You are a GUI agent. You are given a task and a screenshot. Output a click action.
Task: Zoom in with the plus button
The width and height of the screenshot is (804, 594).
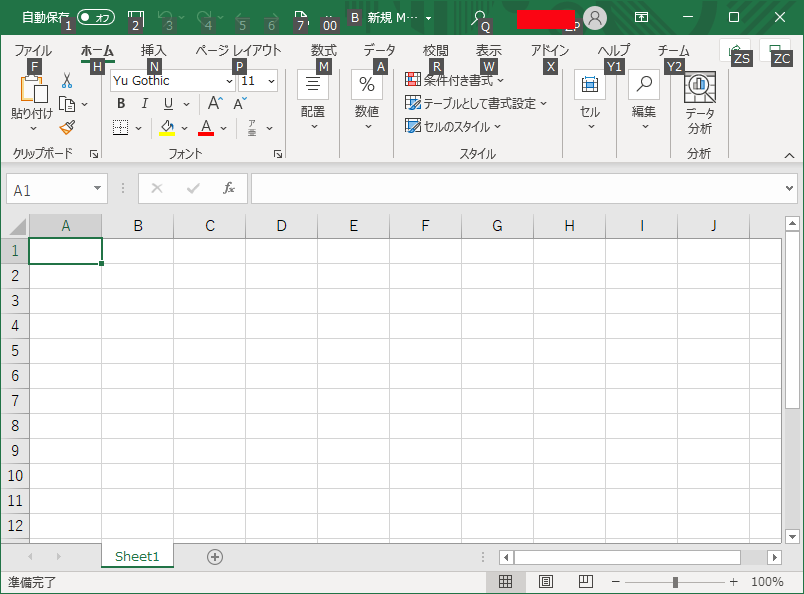[734, 581]
